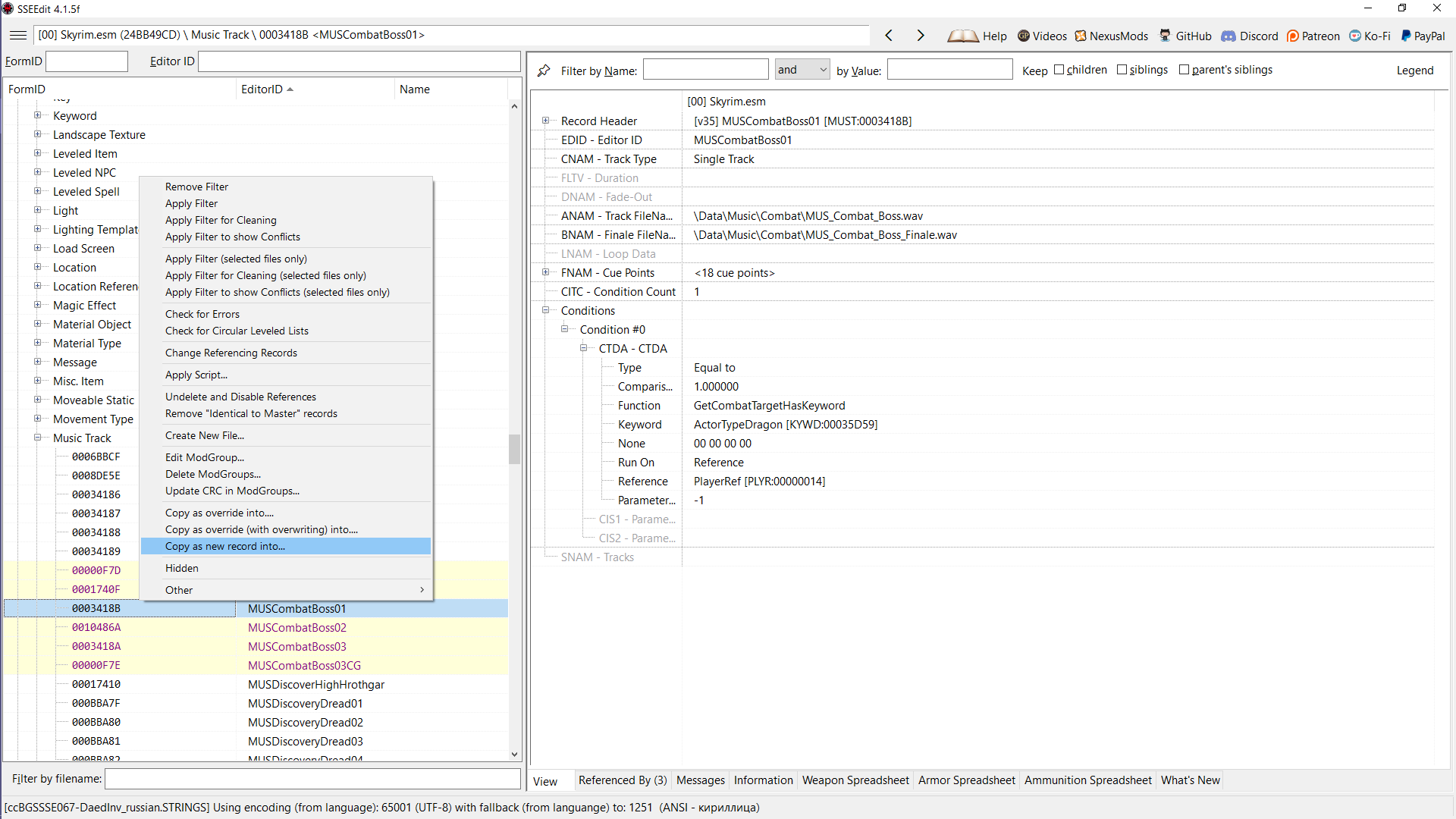1456x819 pixels.
Task: Select MUSCombatBoss02 record row
Action: (256, 627)
